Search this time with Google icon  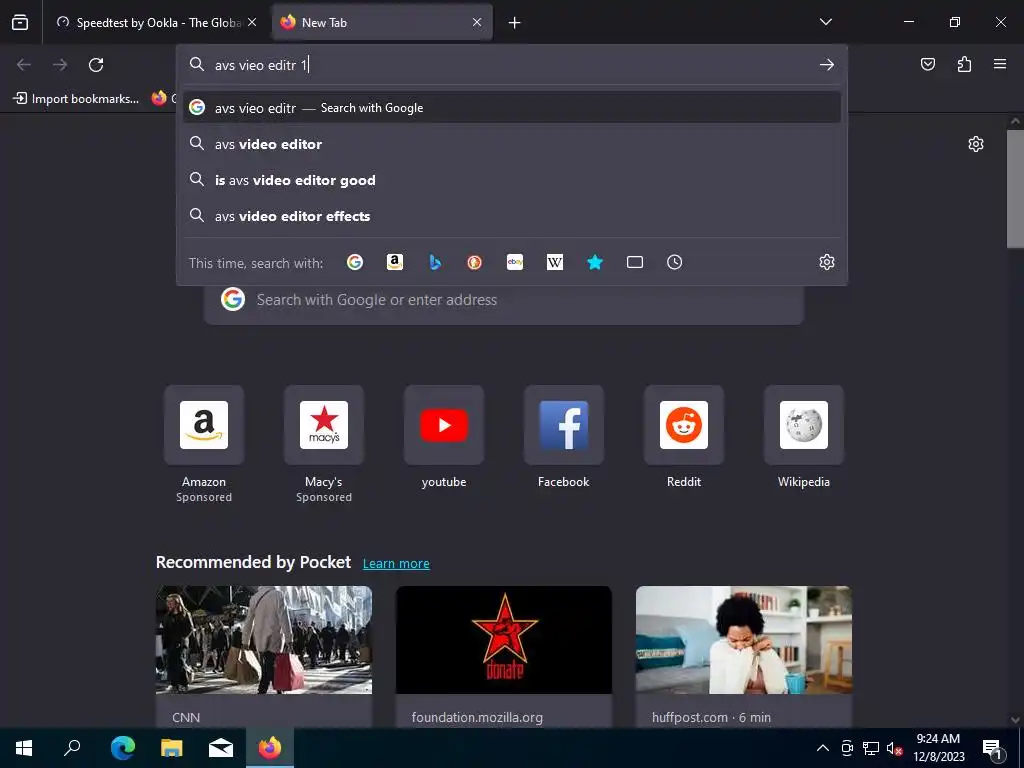355,262
